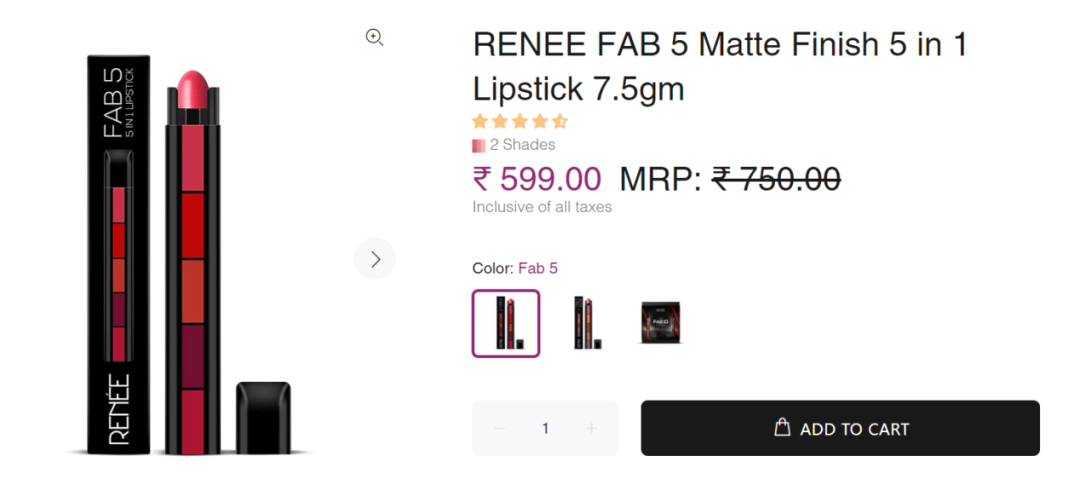Show the next product image with the arrow

point(375,259)
